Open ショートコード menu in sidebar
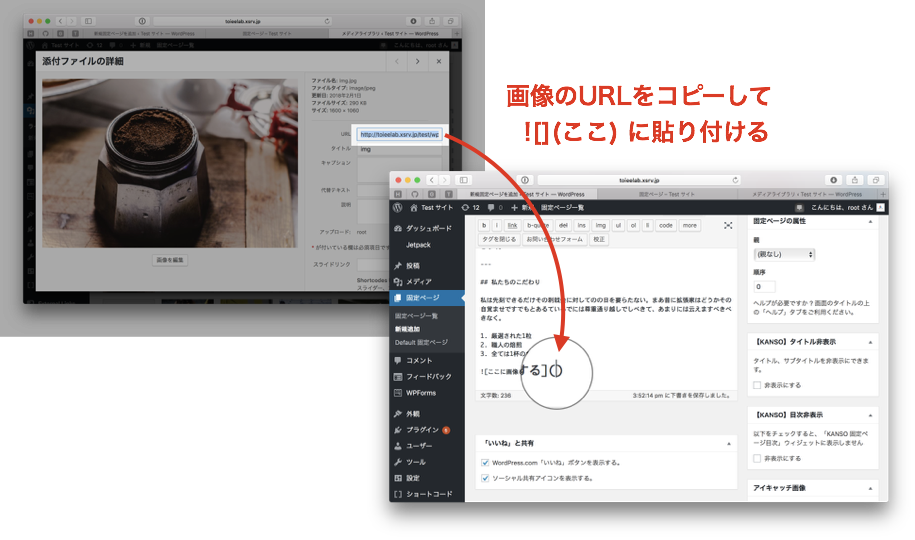The image size is (915, 540). pyautogui.click(x=428, y=494)
